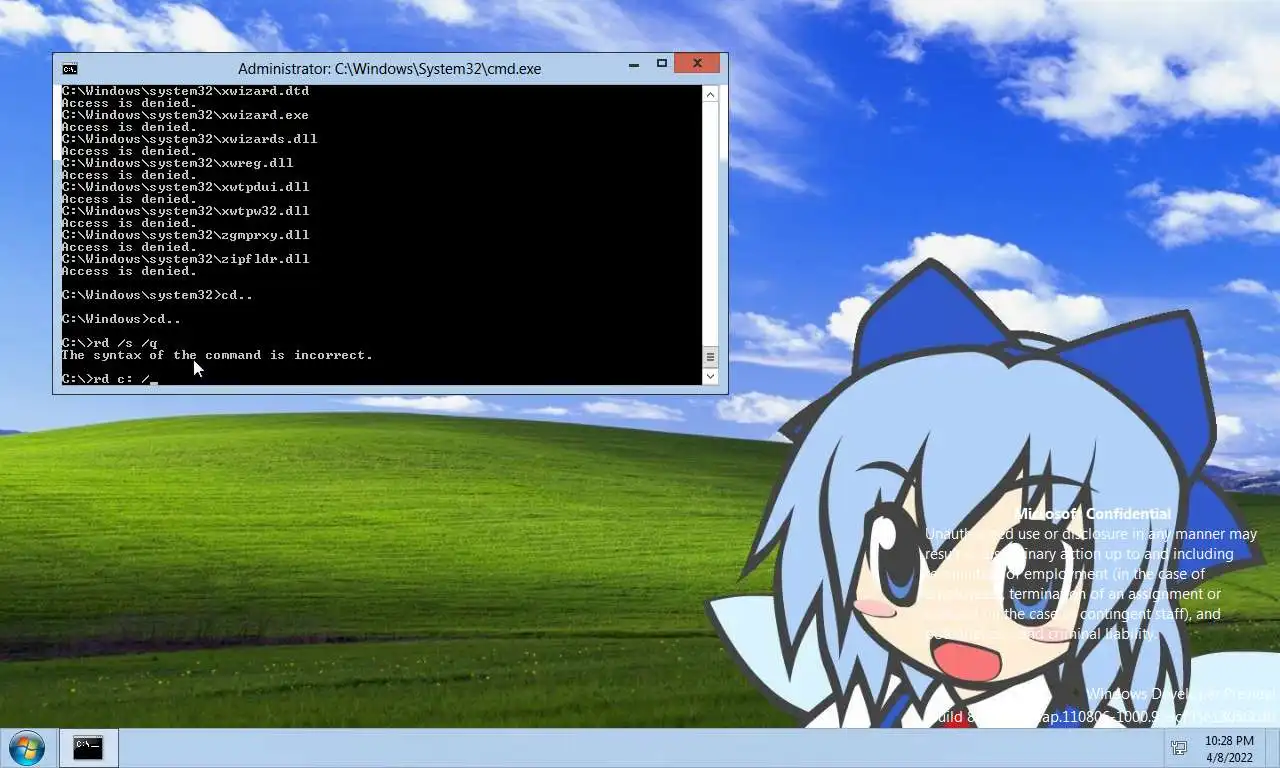Click the console scrollbar up arrow
1280x768 pixels.
coord(710,94)
